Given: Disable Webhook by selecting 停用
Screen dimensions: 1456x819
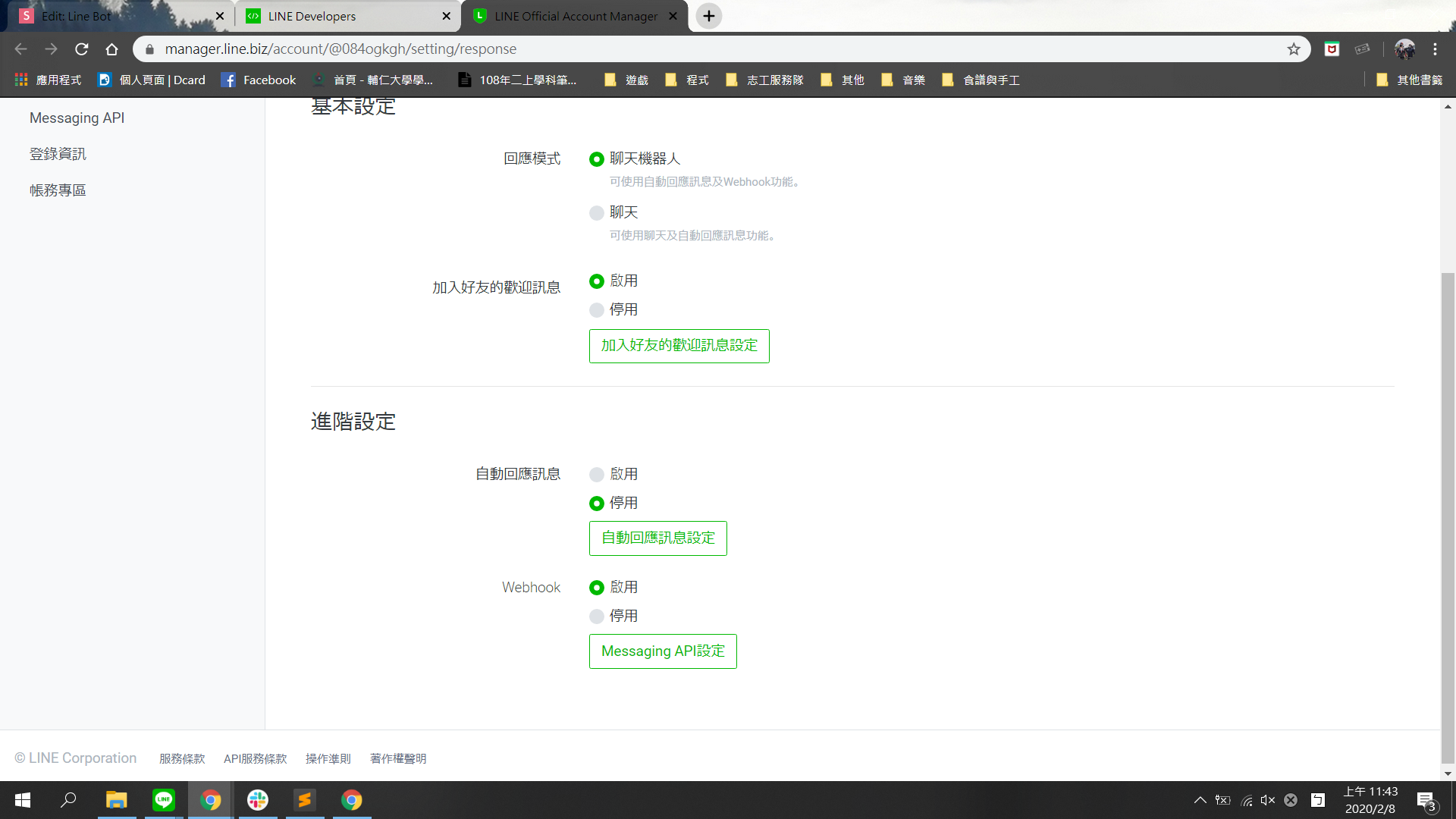Looking at the screenshot, I should pos(597,617).
